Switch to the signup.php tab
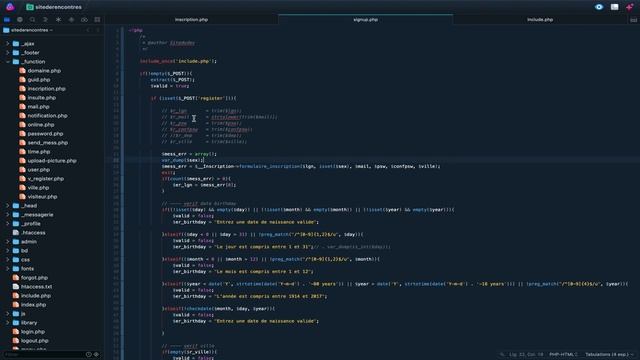The image size is (640, 360). click(x=365, y=20)
